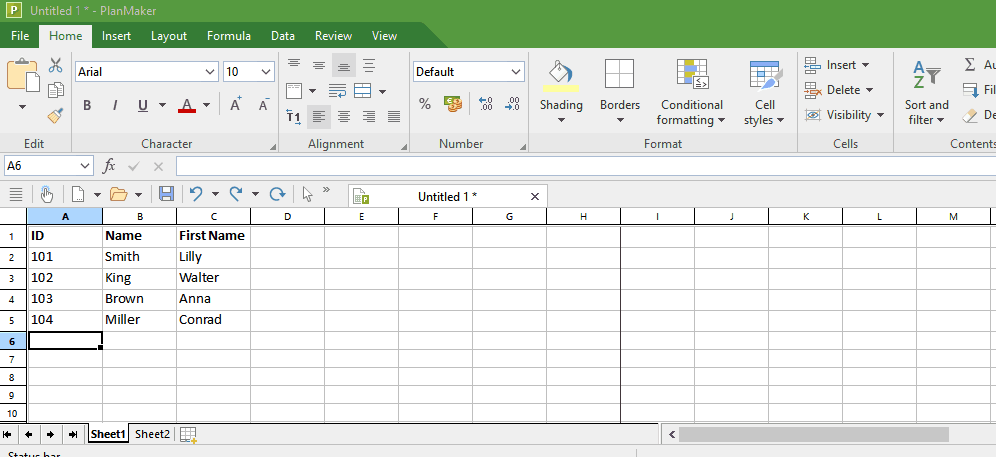
Task: Toggle wrap text in cell
Action: 337,91
